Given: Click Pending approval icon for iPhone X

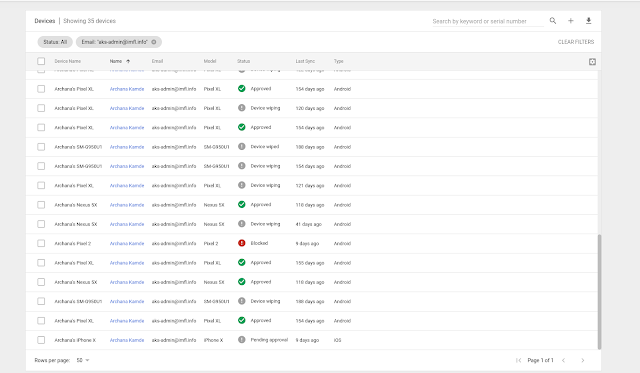Looking at the screenshot, I should tap(242, 340).
